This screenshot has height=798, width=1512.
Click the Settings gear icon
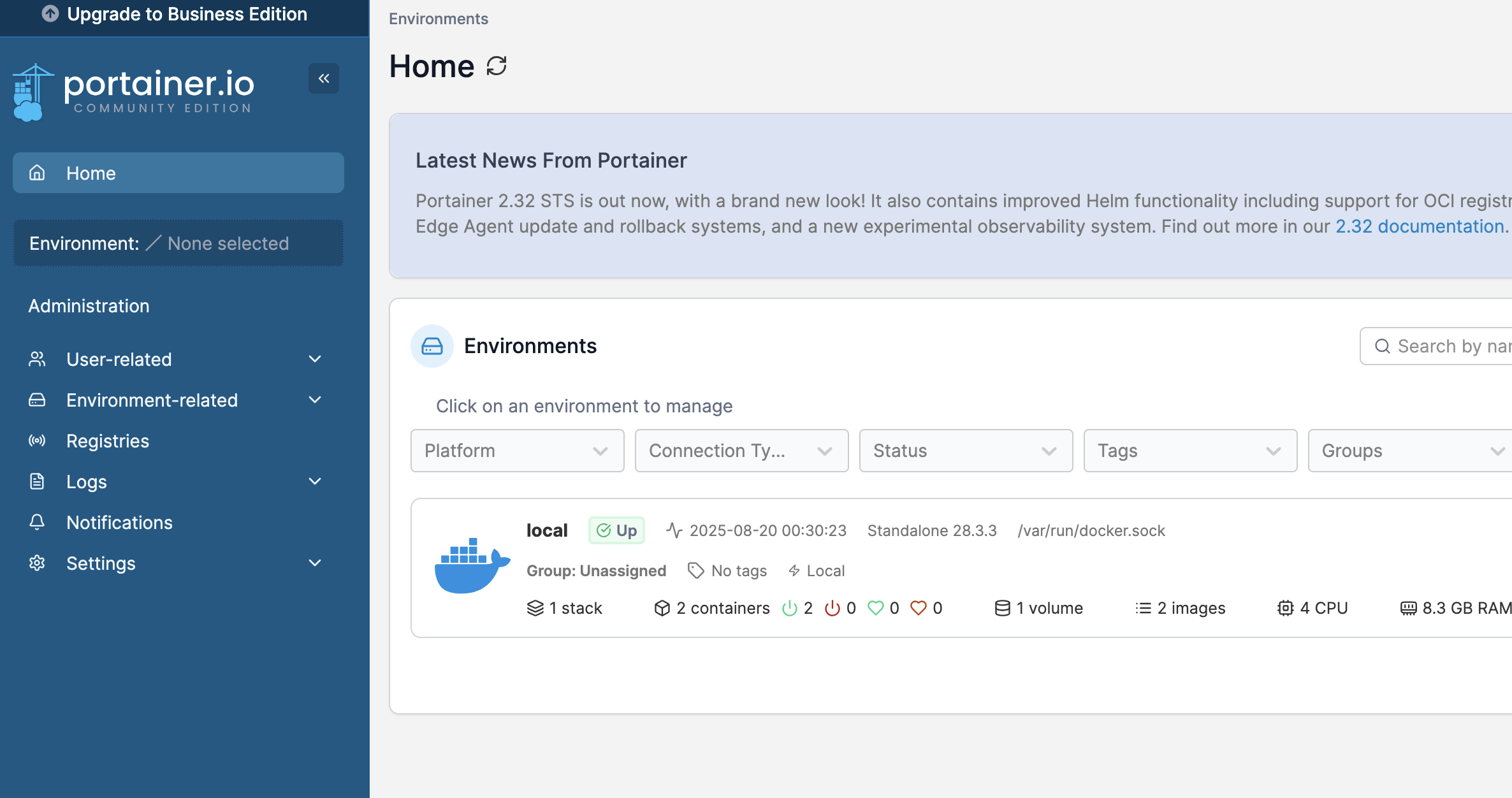click(37, 563)
